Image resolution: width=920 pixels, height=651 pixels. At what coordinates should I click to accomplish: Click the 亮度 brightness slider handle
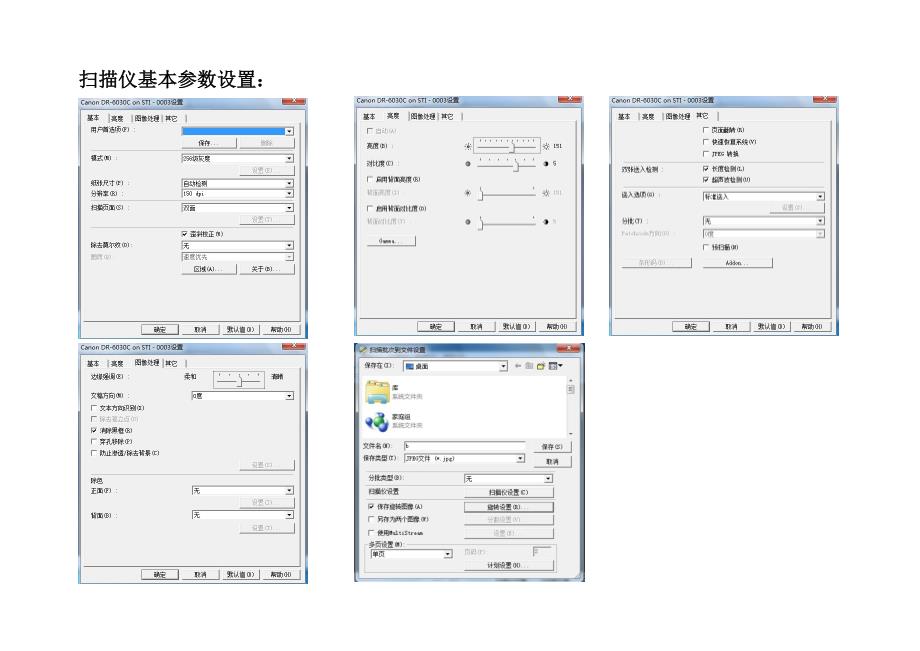tap(512, 146)
